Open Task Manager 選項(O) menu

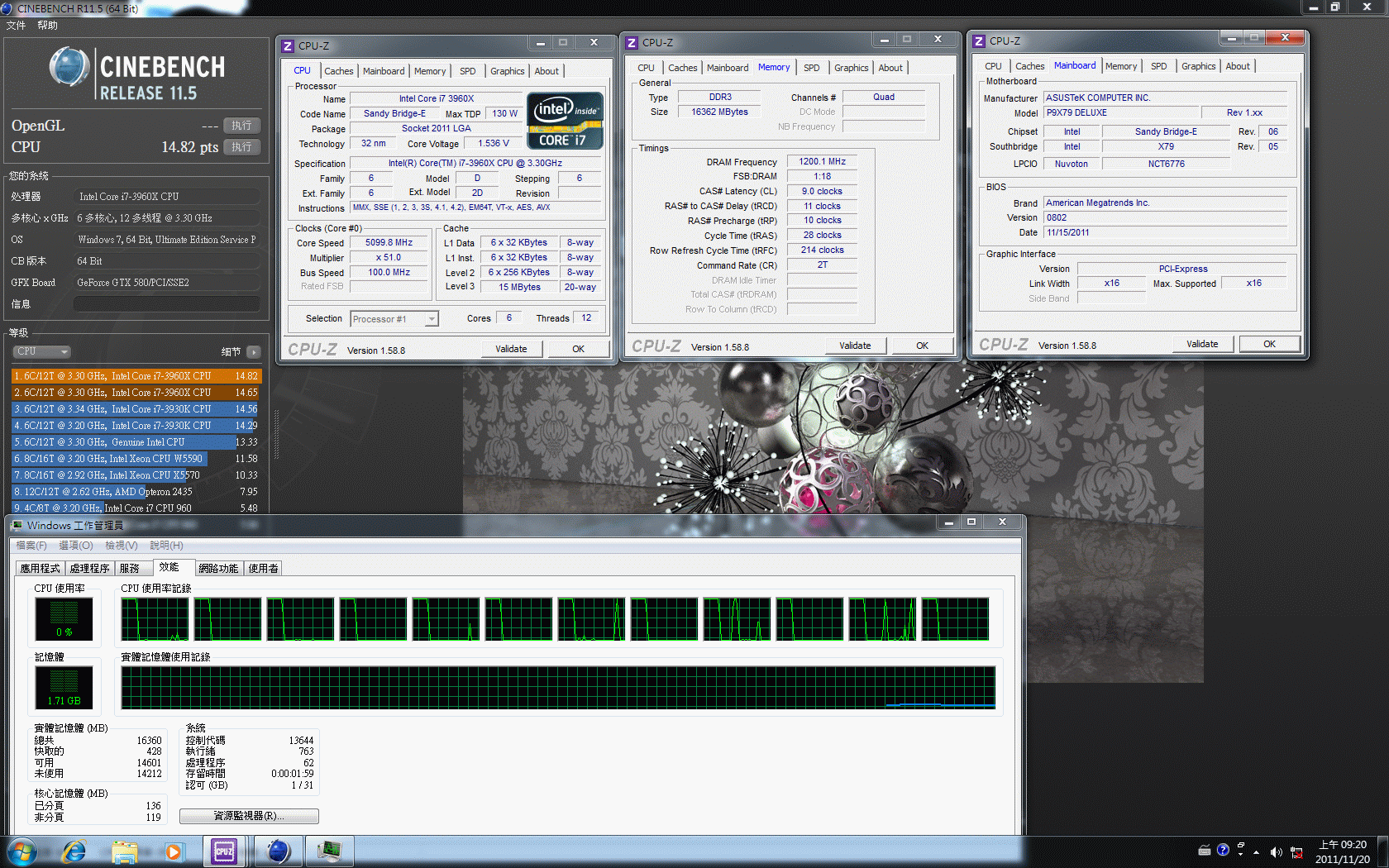tap(76, 546)
